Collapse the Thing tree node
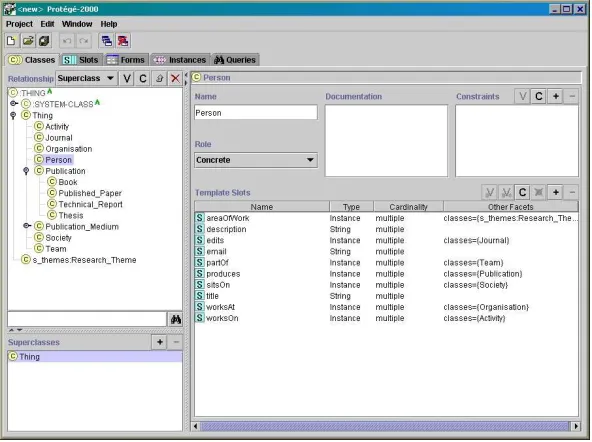 [13, 116]
